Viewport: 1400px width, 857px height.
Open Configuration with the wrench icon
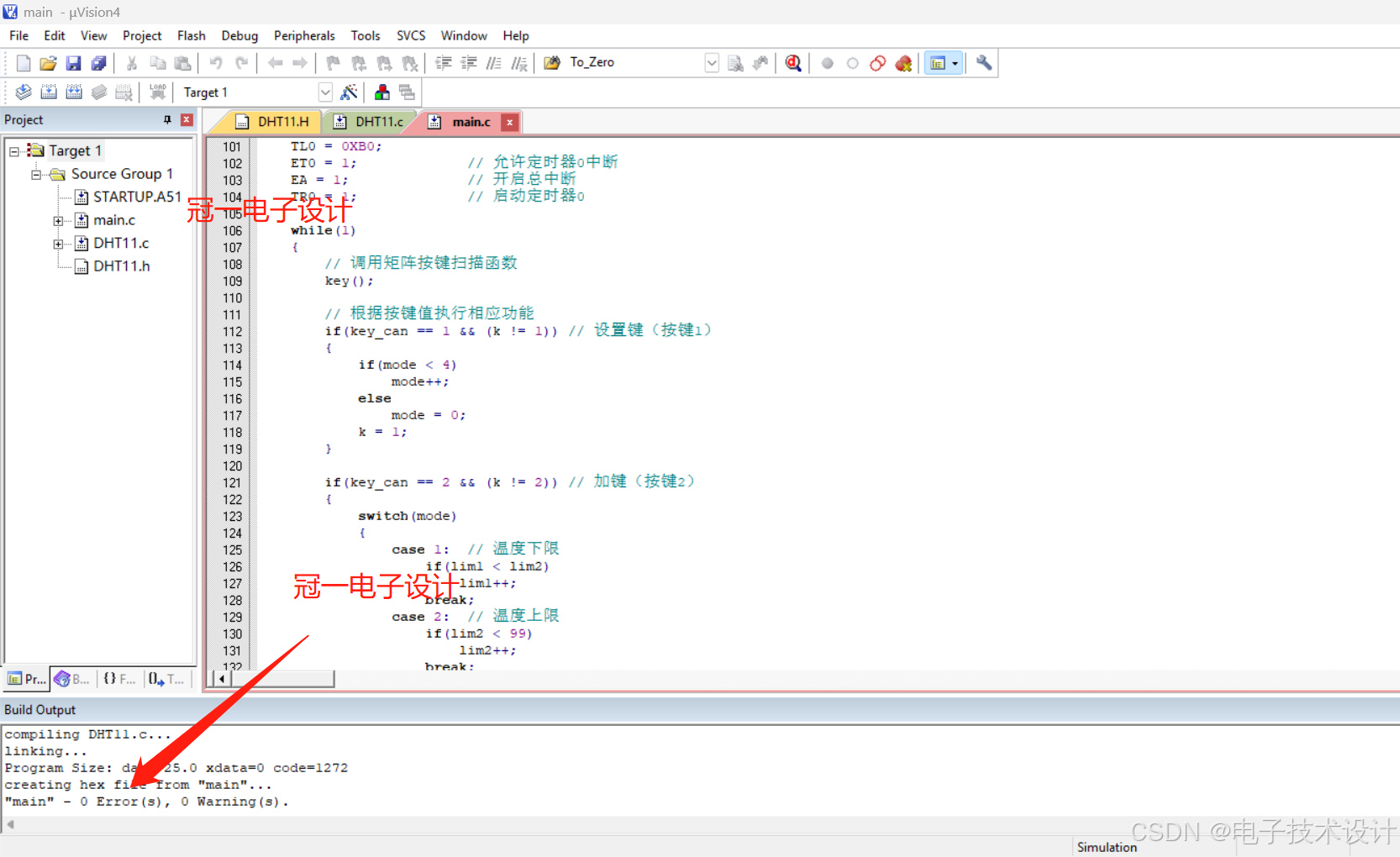pos(984,63)
